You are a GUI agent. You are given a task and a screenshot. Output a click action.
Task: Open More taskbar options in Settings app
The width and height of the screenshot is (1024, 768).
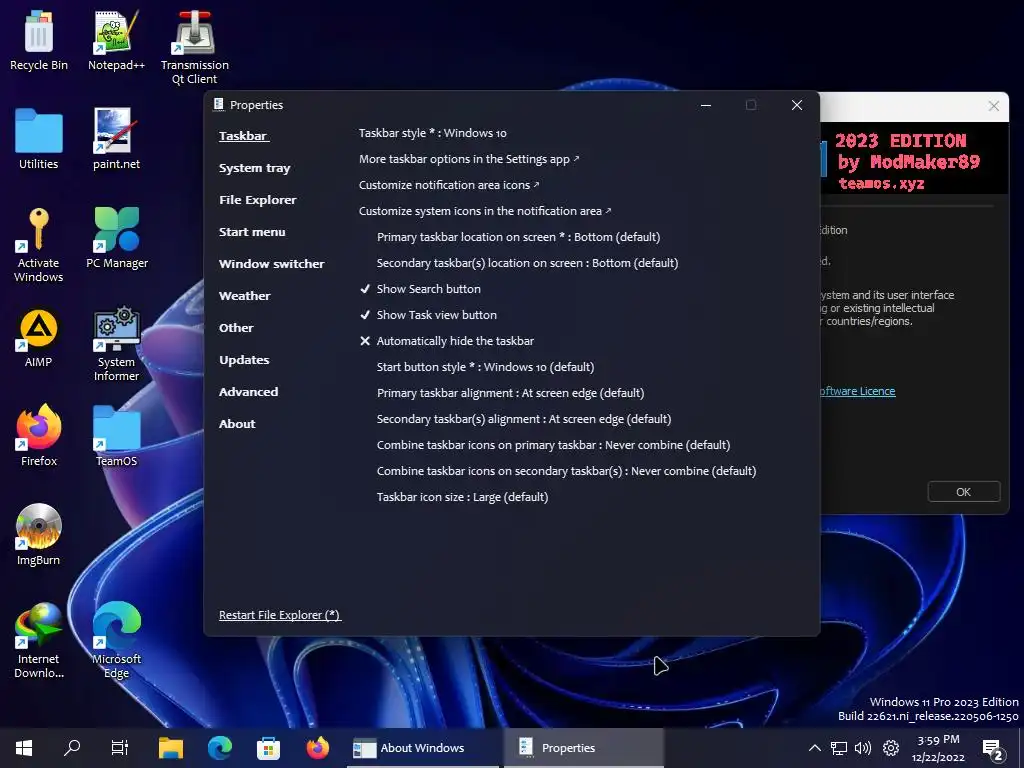click(468, 159)
